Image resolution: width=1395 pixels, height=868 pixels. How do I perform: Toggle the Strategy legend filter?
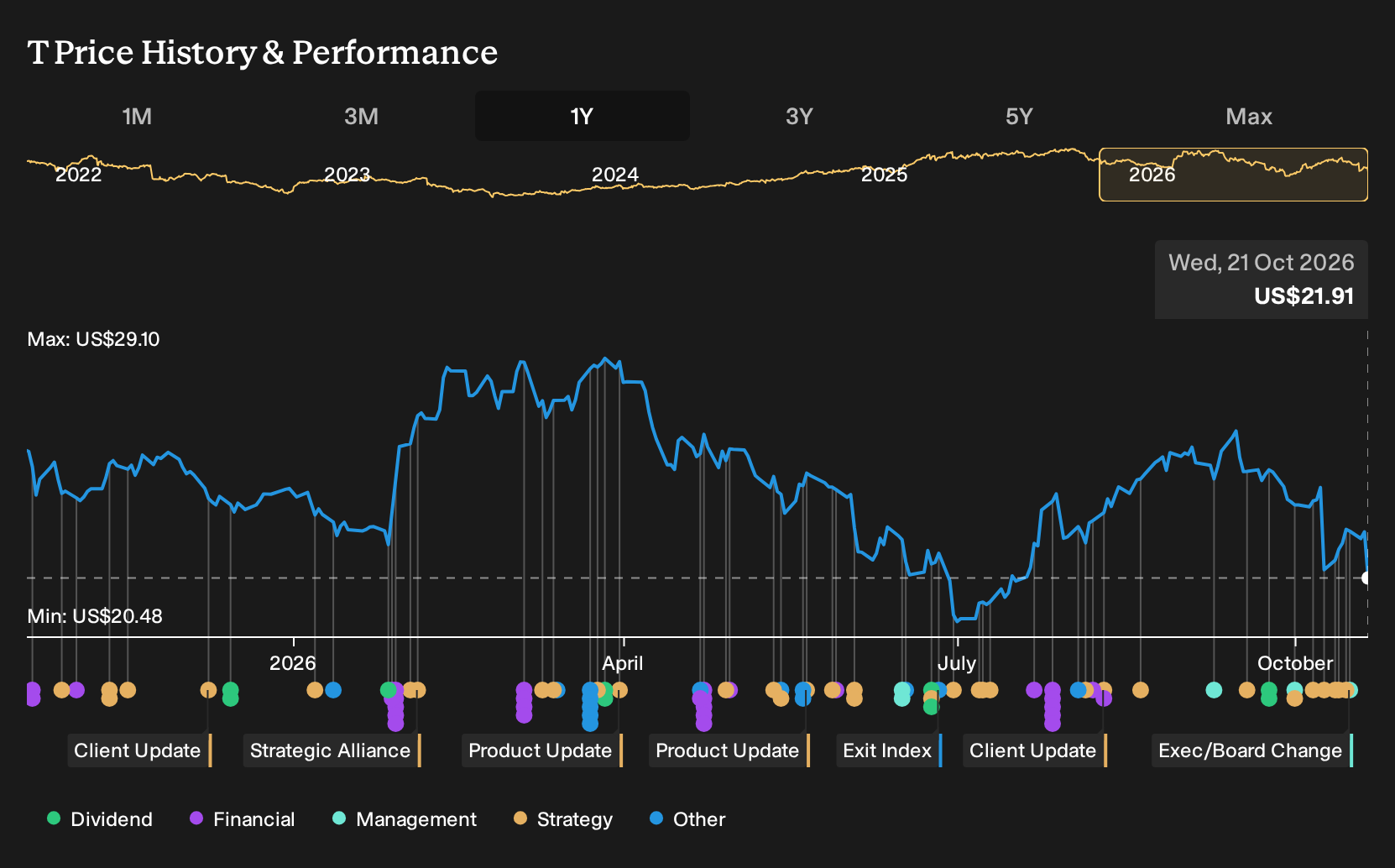562,819
